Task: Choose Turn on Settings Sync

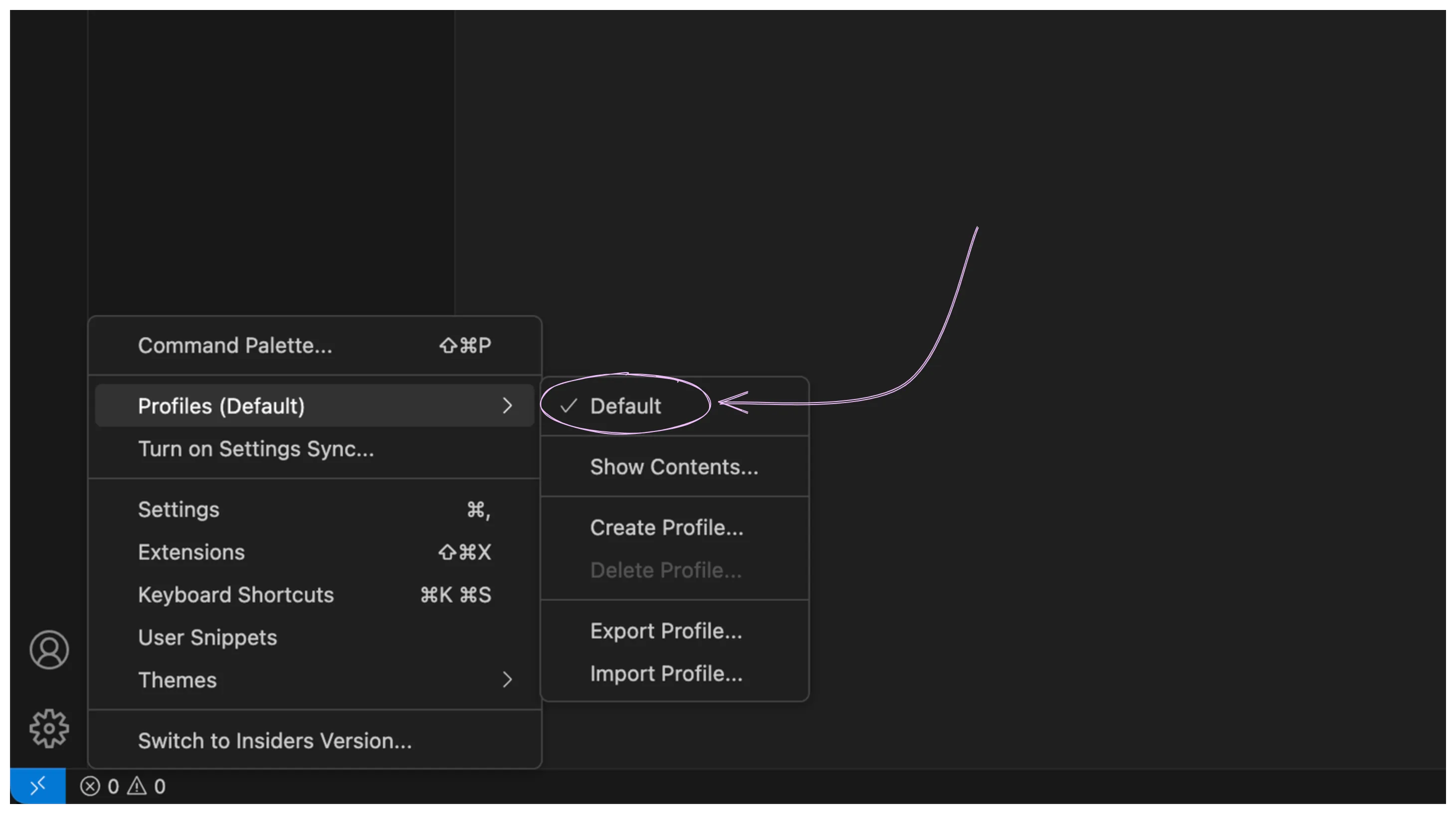Action: (x=314, y=449)
